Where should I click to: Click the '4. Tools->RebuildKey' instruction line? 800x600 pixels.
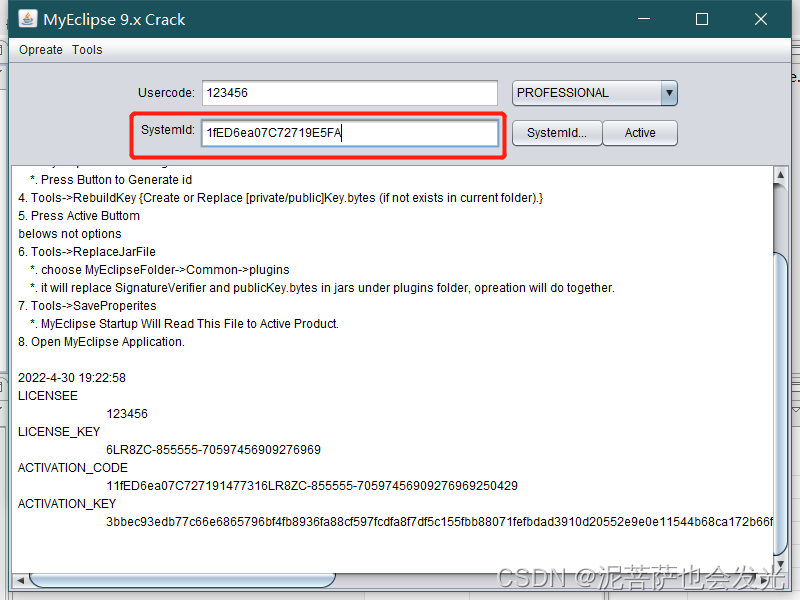[281, 198]
